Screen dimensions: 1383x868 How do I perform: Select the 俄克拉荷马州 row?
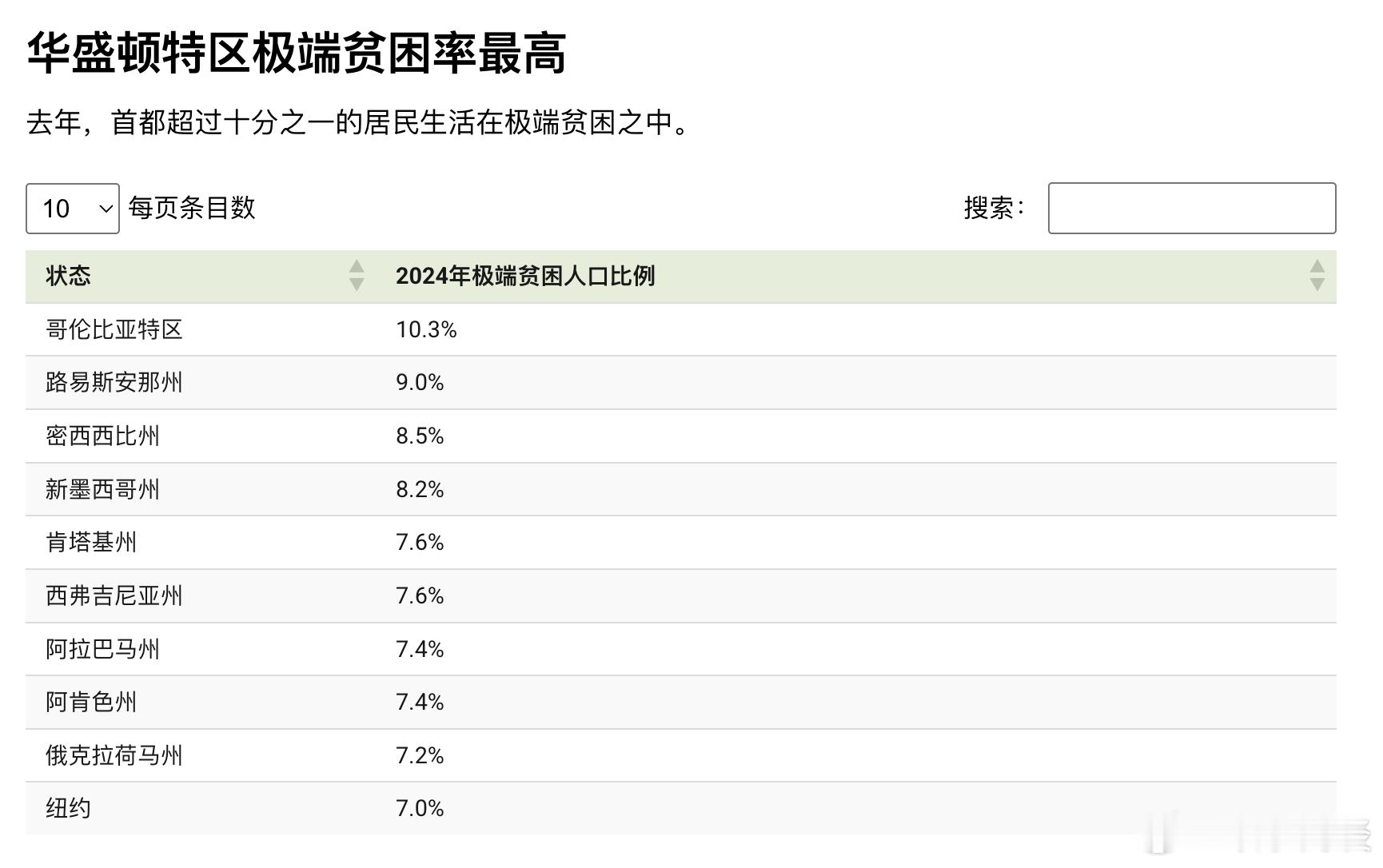[x=681, y=755]
